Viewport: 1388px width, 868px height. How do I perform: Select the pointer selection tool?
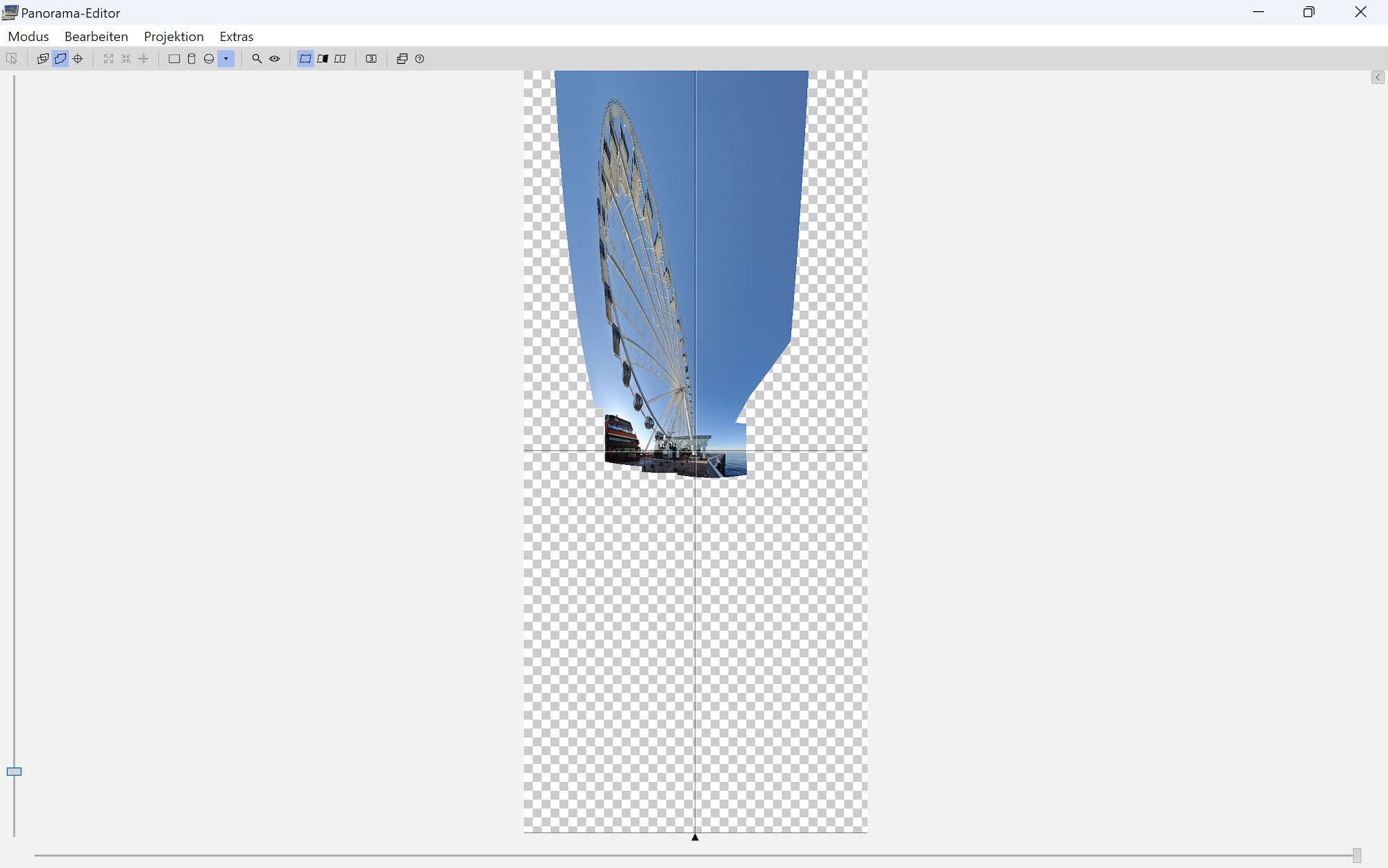coord(12,59)
